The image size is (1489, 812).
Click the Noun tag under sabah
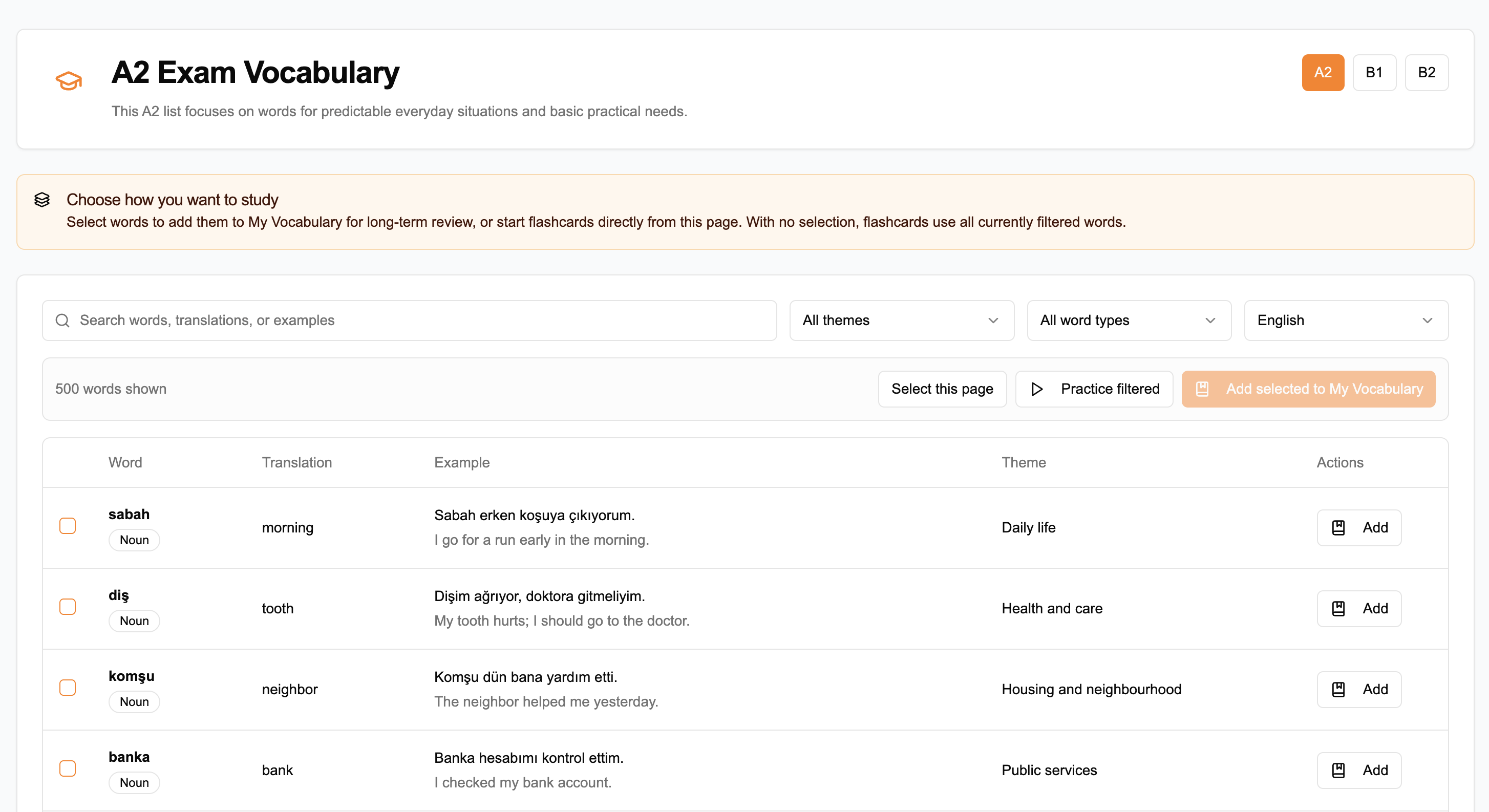tap(134, 540)
